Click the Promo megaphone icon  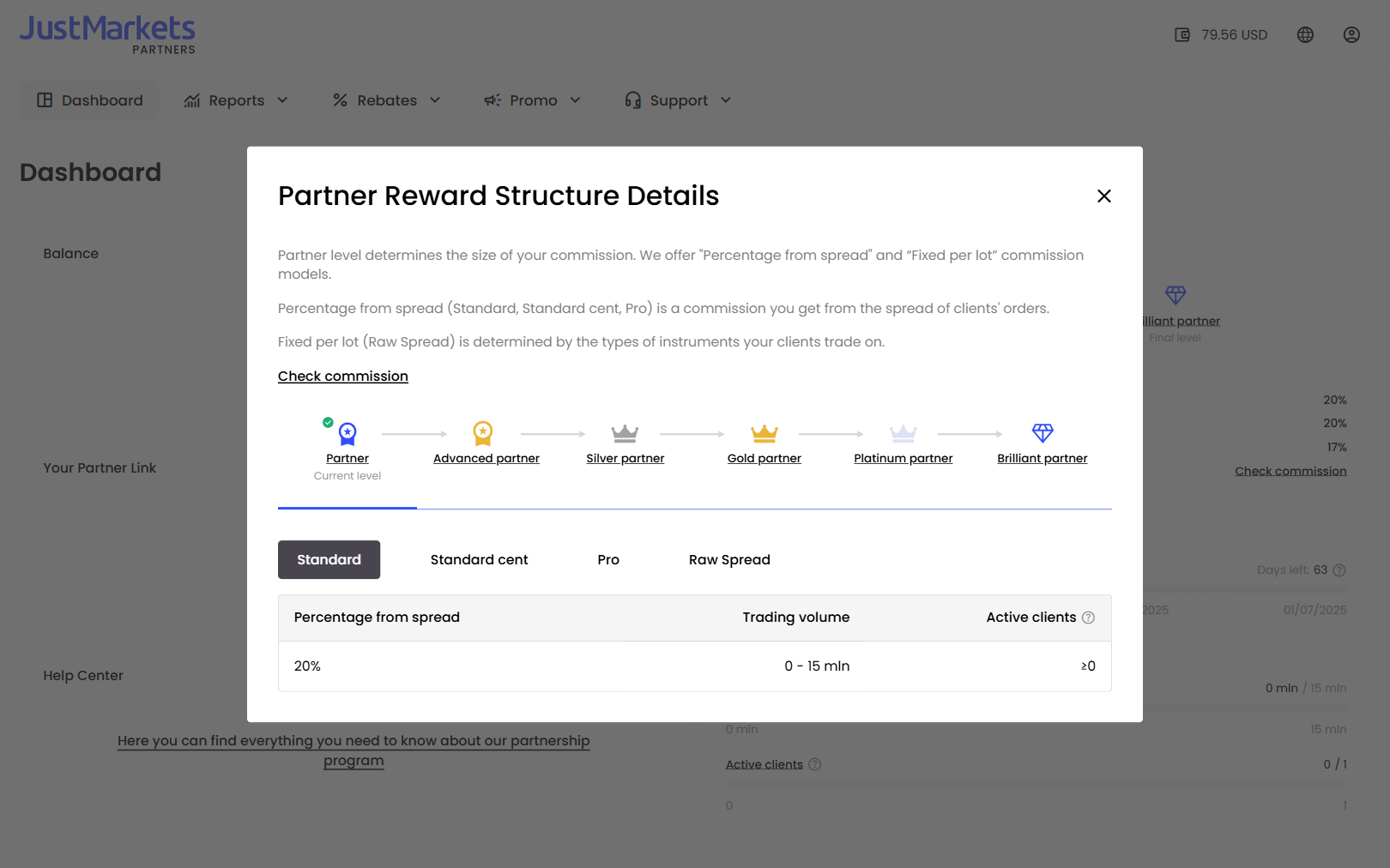tap(493, 100)
